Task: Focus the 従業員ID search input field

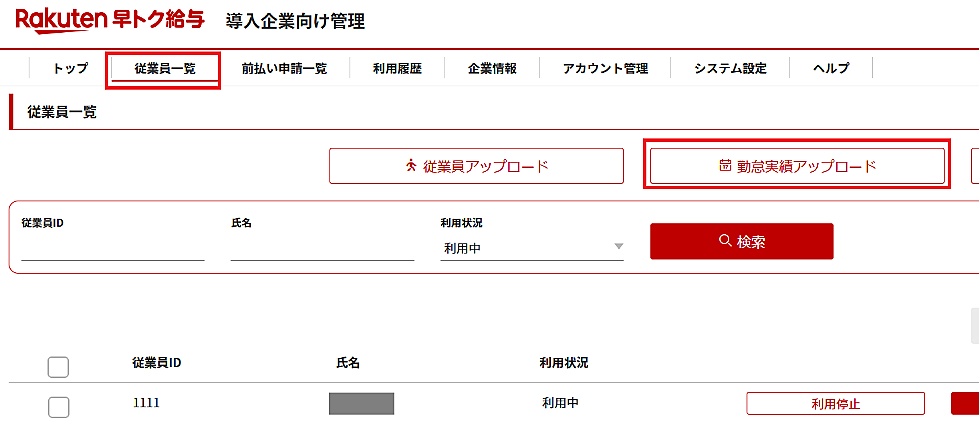Action: (x=112, y=248)
